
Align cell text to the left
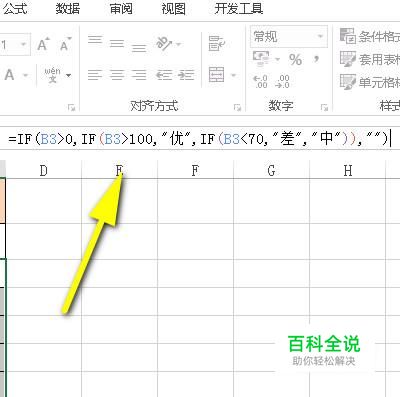tap(95, 75)
